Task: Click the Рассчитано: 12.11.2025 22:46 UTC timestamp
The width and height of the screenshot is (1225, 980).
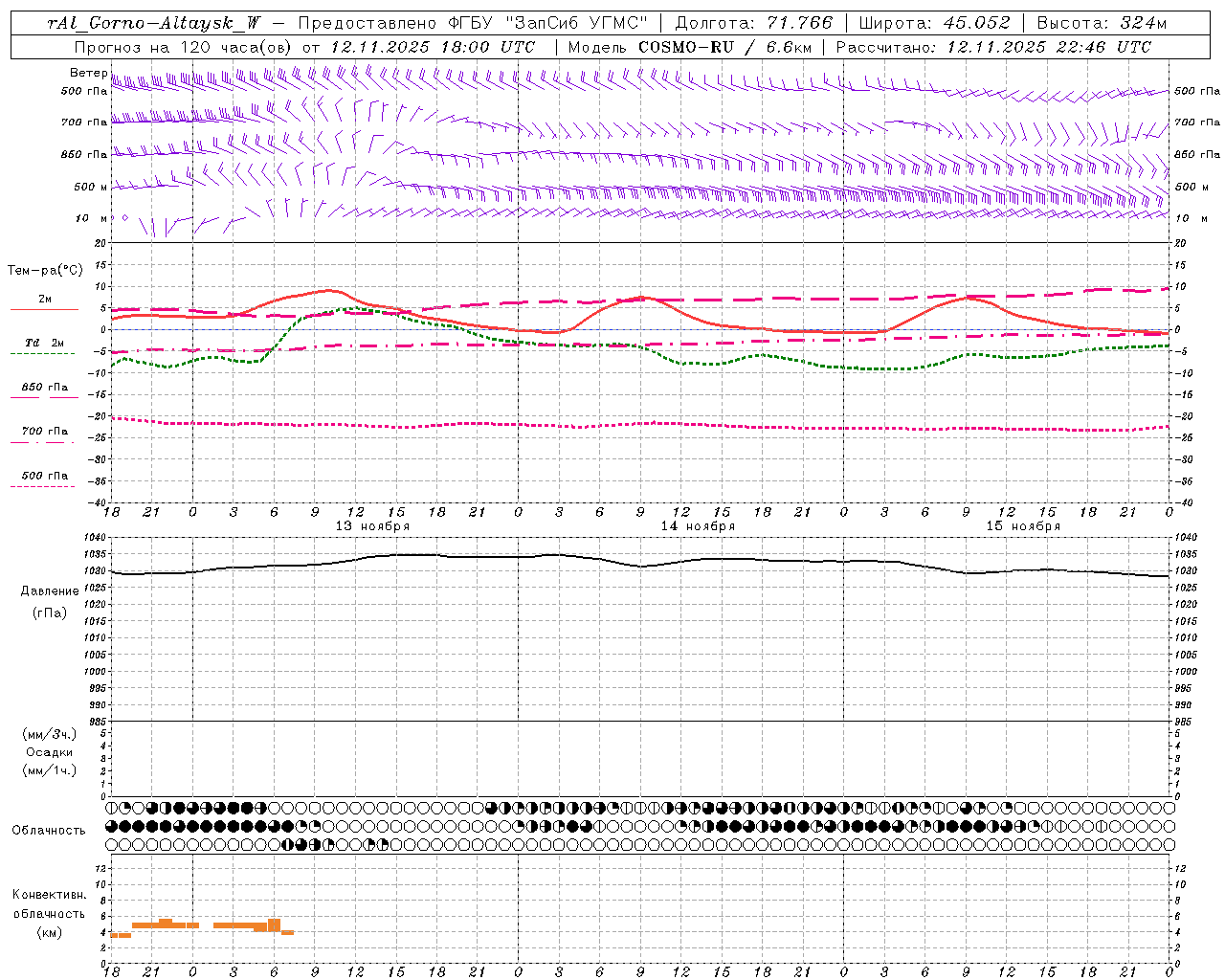Action: (x=993, y=47)
